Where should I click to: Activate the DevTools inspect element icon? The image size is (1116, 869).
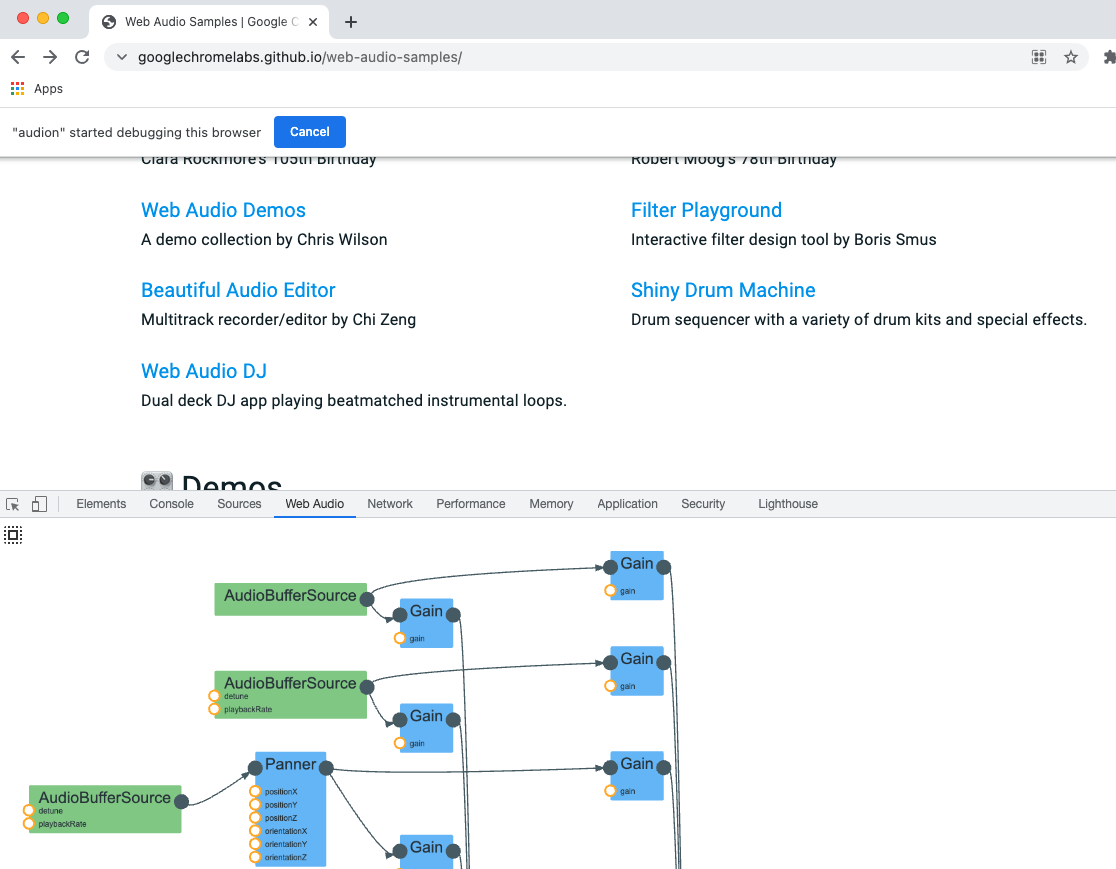pyautogui.click(x=13, y=504)
